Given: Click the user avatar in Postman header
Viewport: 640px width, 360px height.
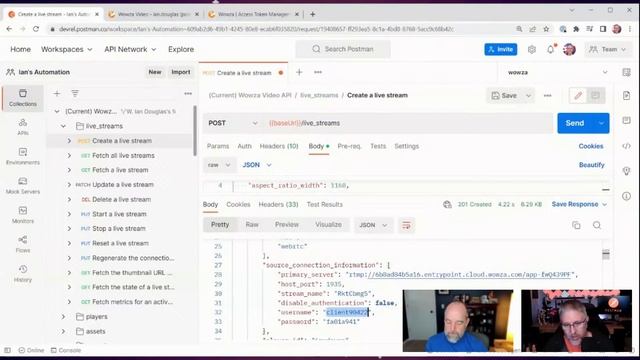Looking at the screenshot, I should coord(569,49).
